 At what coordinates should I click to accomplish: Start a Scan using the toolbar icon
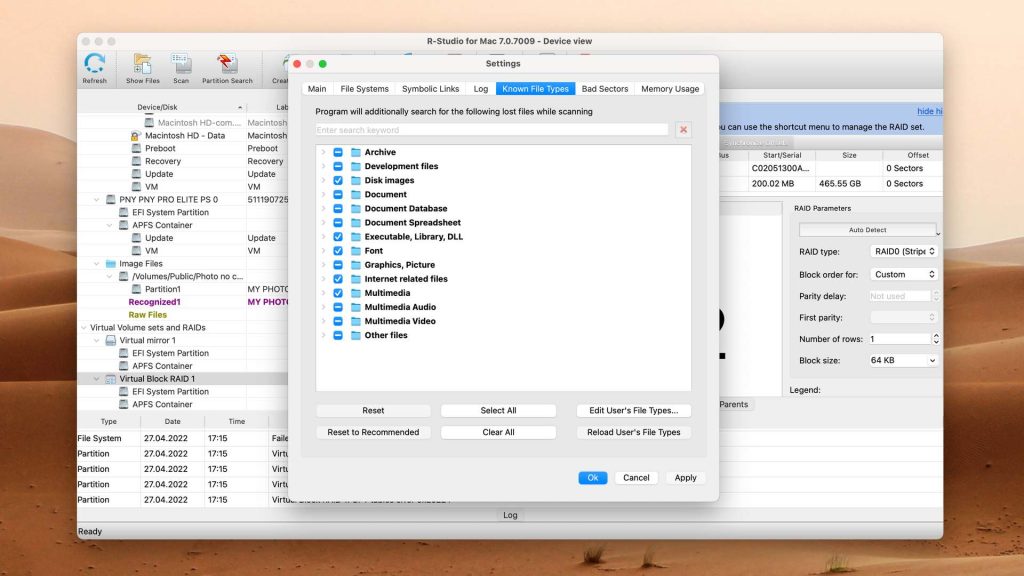pos(181,66)
